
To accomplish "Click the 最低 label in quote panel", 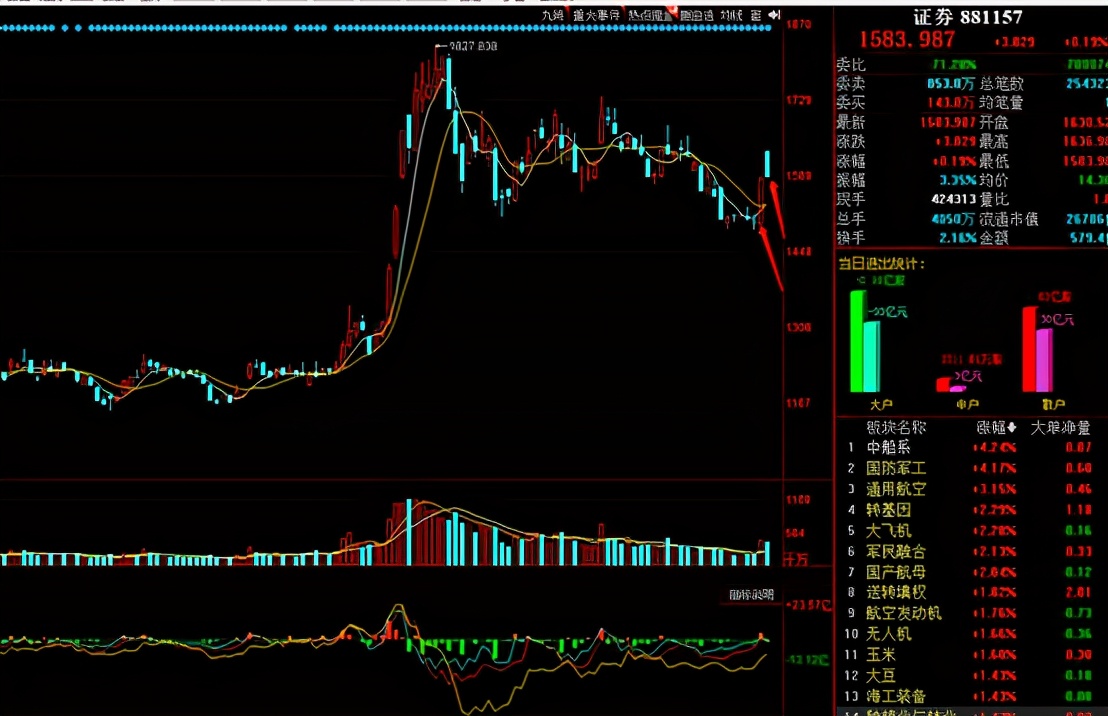I will 994,161.
